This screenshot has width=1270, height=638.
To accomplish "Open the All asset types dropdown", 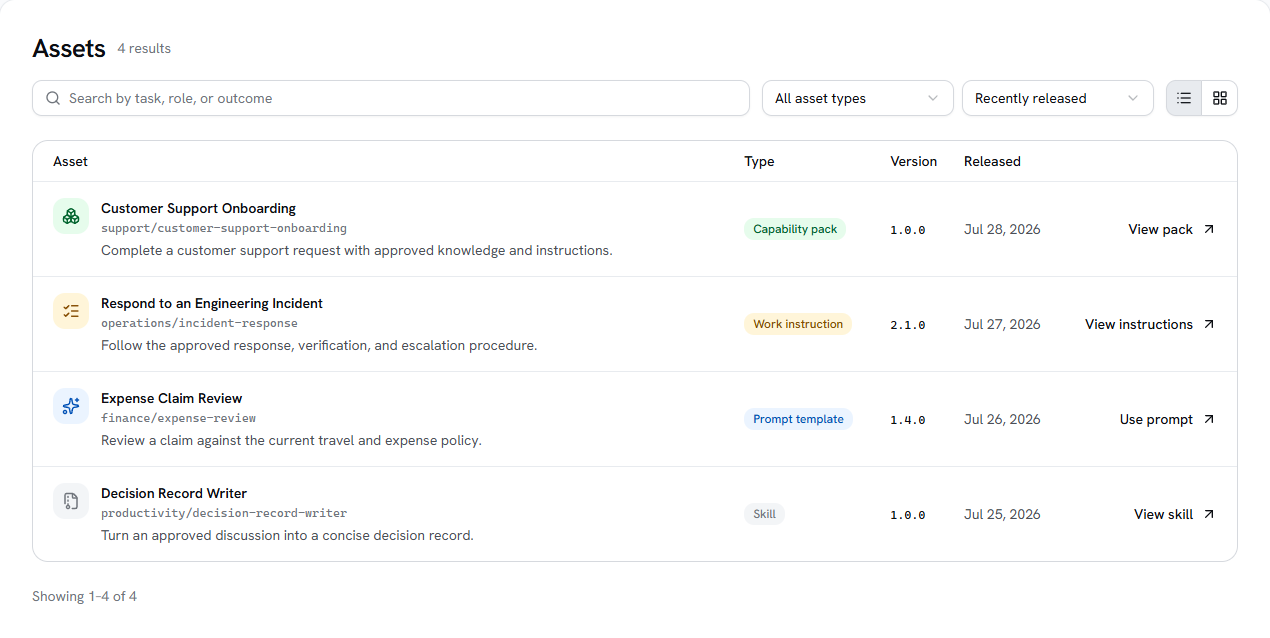I will click(858, 98).
